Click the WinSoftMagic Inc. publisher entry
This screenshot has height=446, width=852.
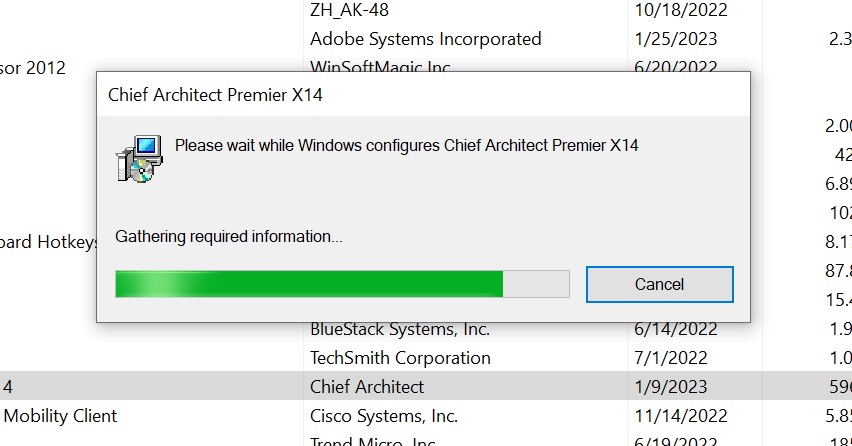[381, 66]
